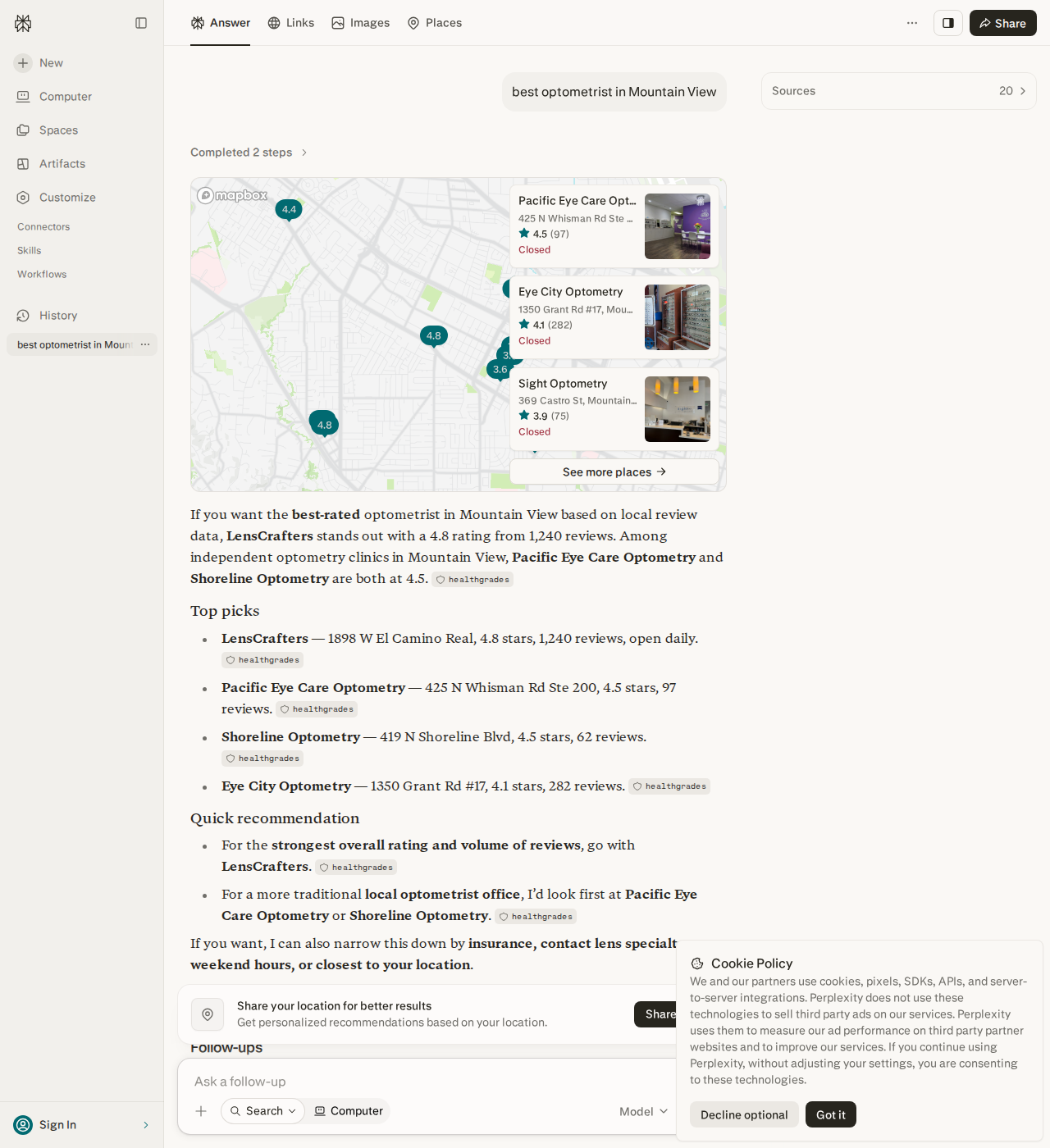Open the Sight Optometry photo thumbnail
The width and height of the screenshot is (1050, 1148).
pyautogui.click(x=678, y=409)
